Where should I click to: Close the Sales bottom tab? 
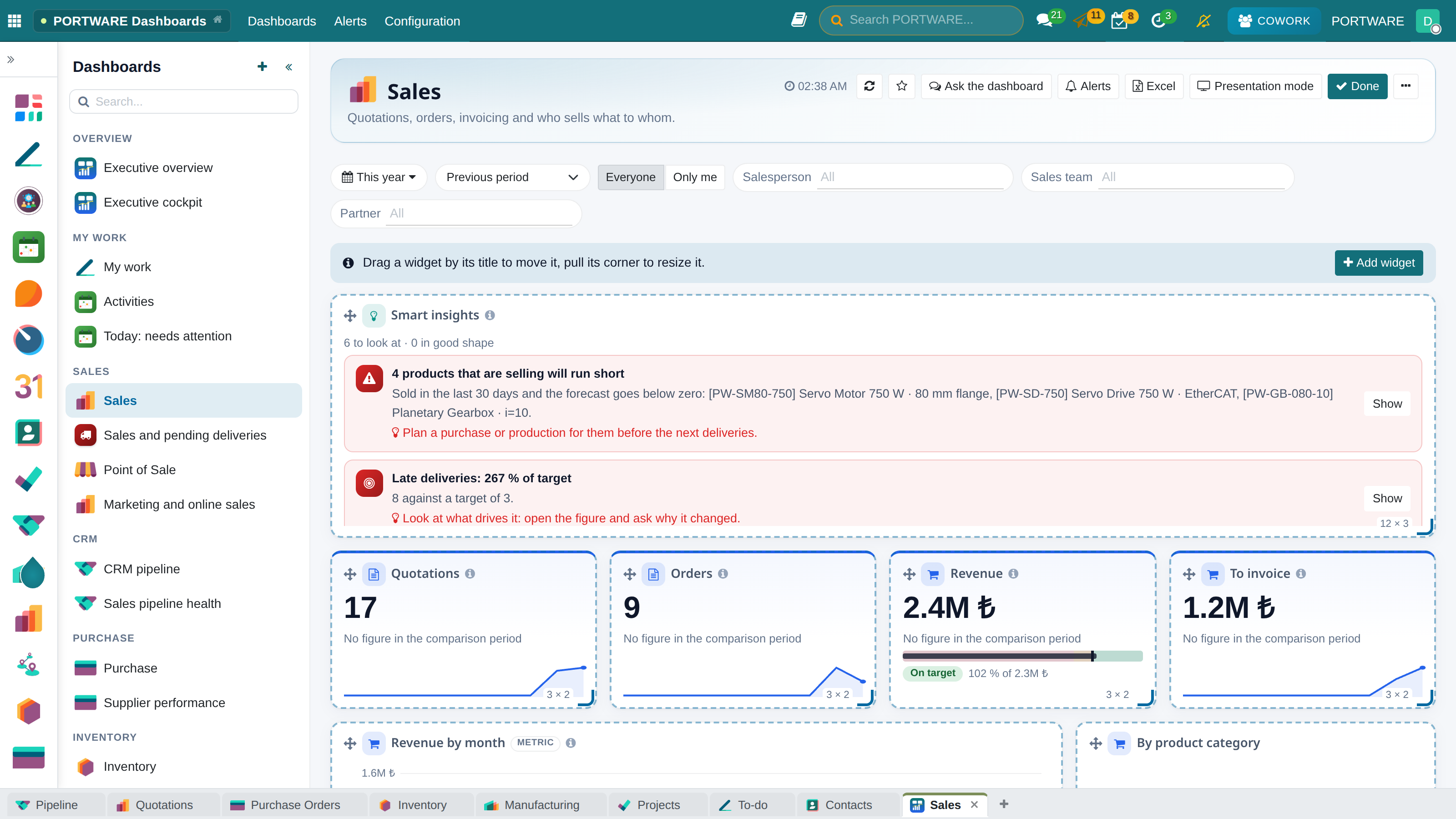[x=974, y=804]
